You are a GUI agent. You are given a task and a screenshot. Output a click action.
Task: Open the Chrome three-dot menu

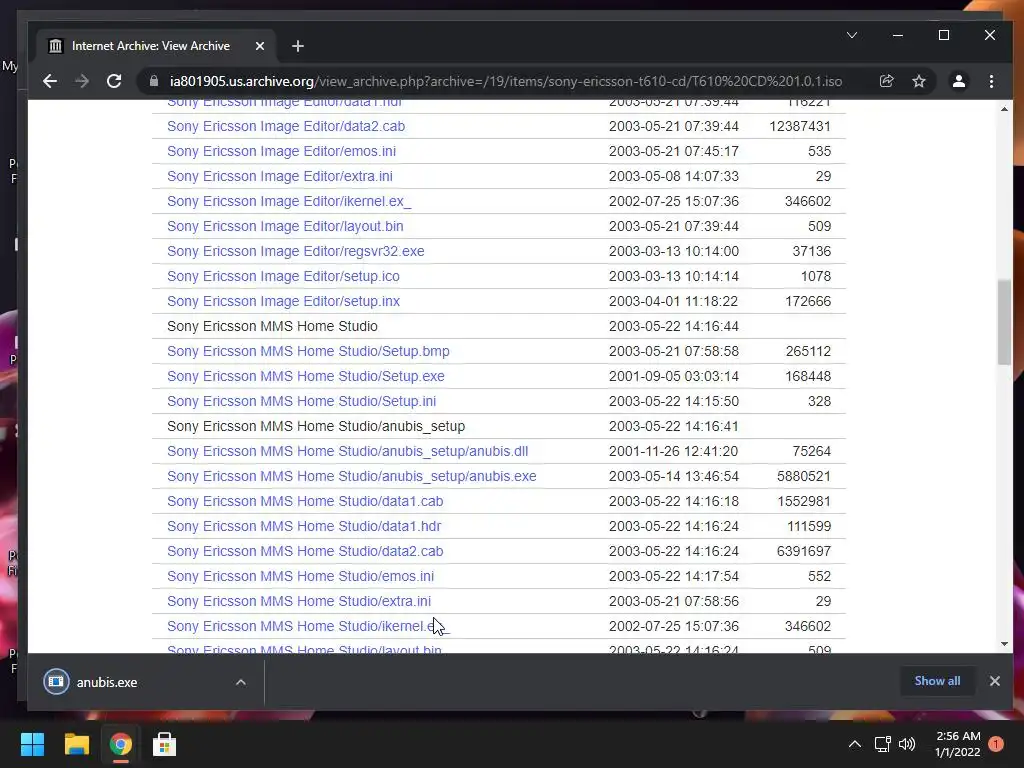pyautogui.click(x=991, y=81)
